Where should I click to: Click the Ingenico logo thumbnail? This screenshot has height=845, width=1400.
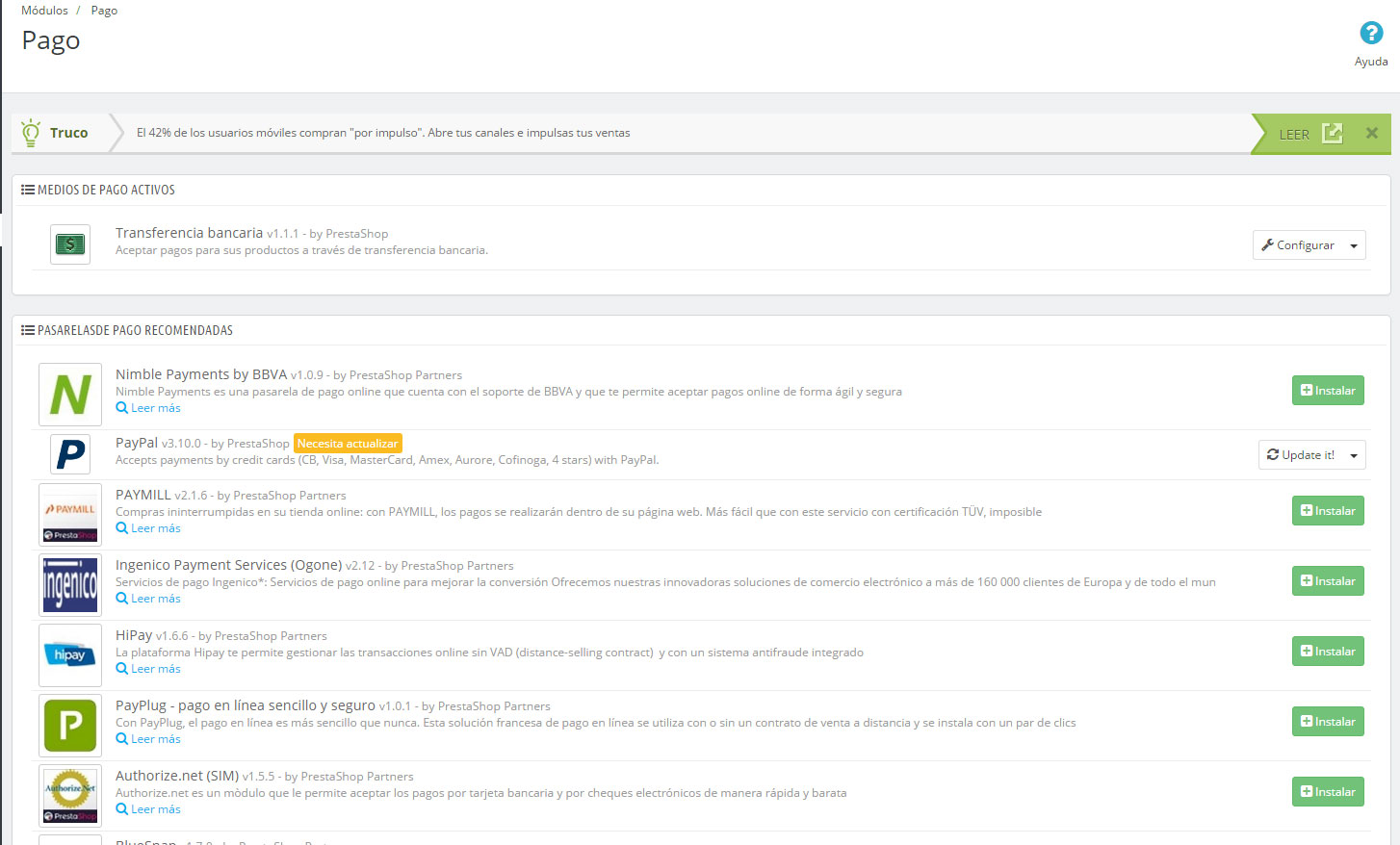click(x=70, y=585)
